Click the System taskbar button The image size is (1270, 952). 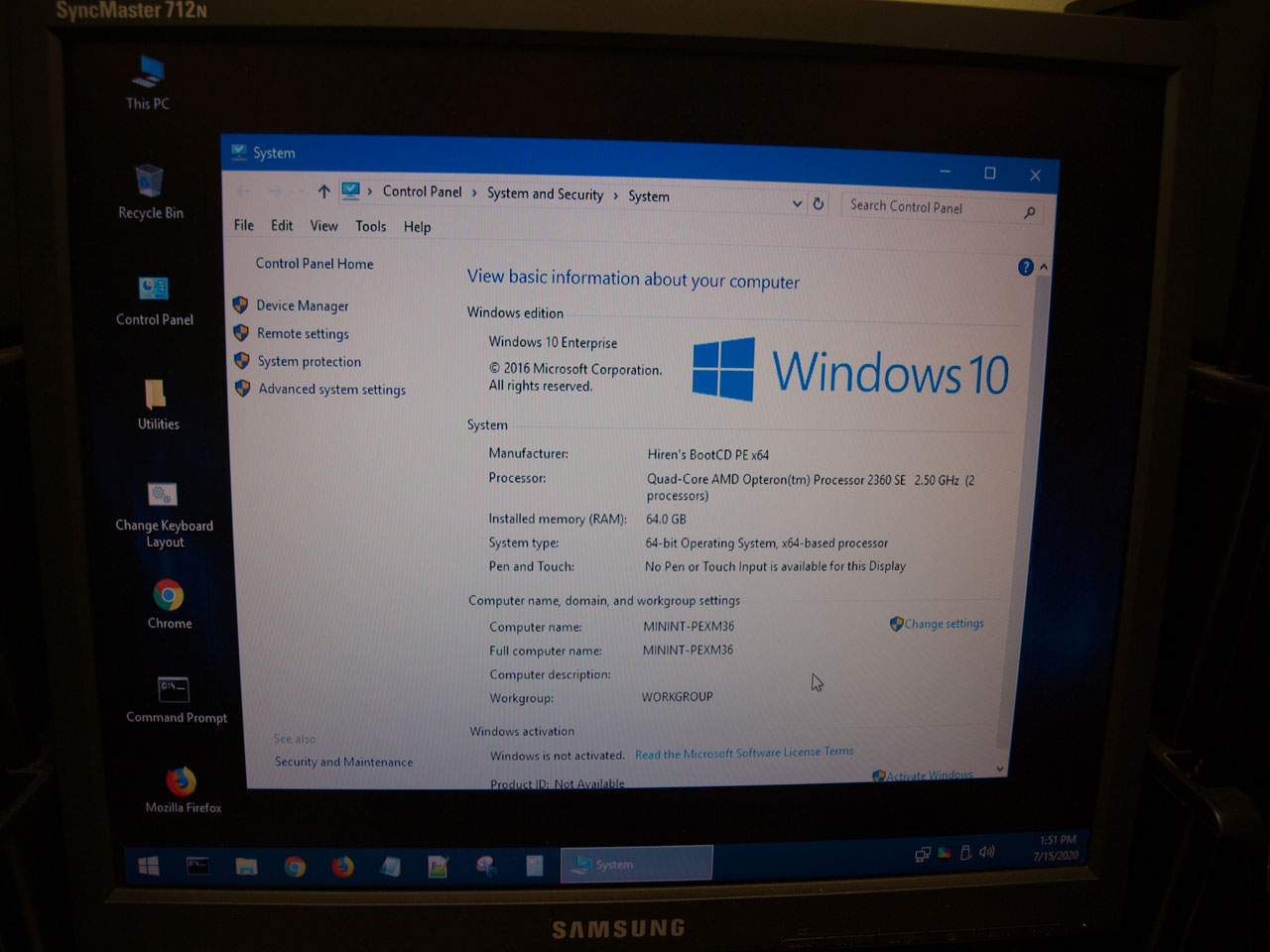[637, 864]
